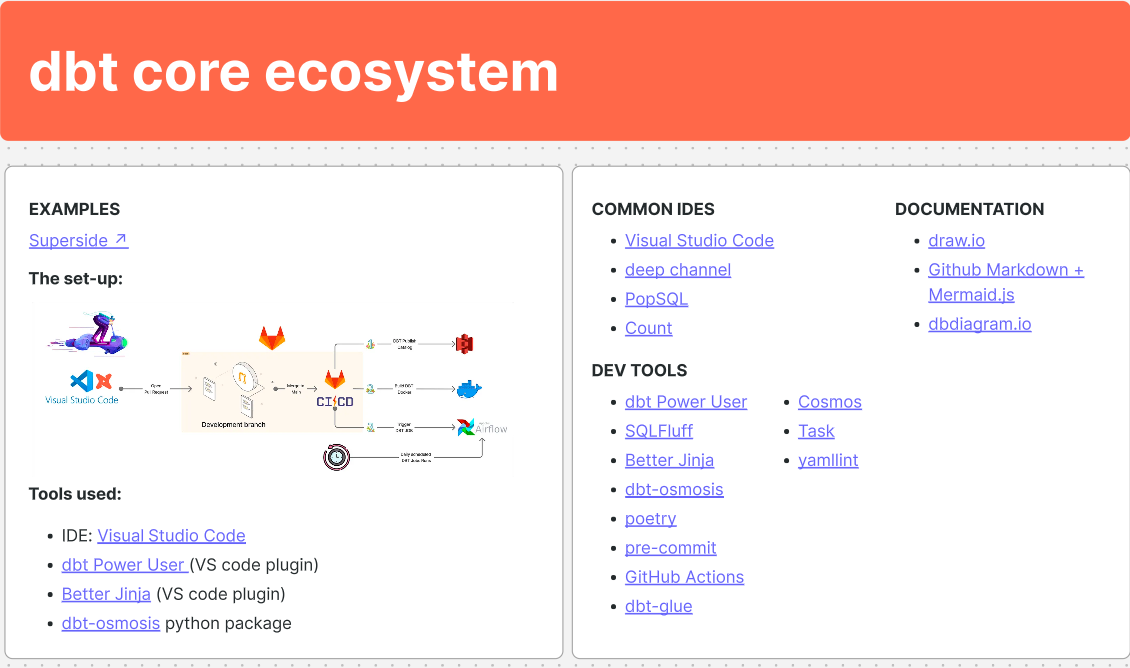Open the Count link
This screenshot has height=668, width=1130.
click(648, 329)
